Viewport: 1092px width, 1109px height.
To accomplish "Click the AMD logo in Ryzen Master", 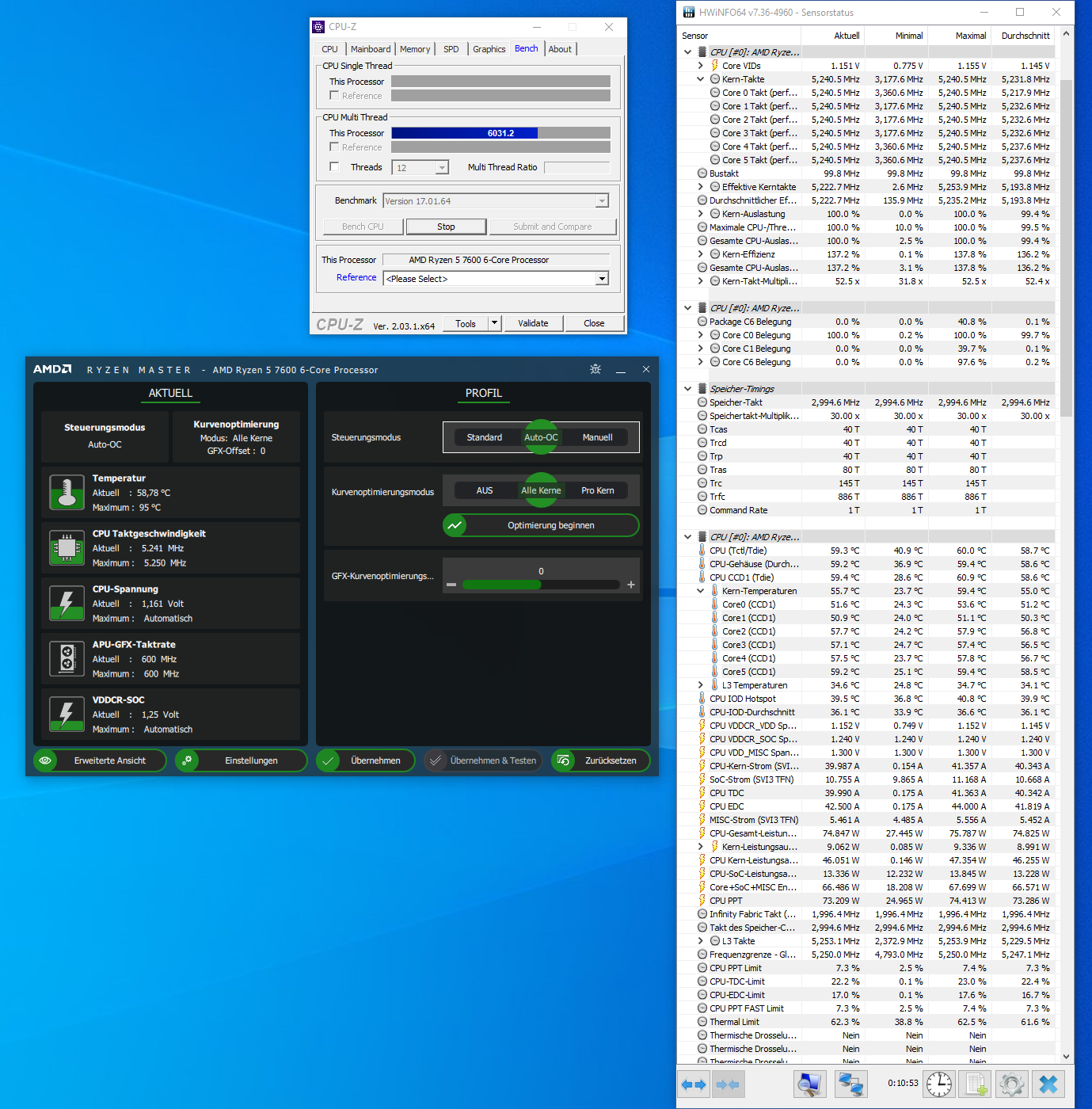I will point(52,369).
